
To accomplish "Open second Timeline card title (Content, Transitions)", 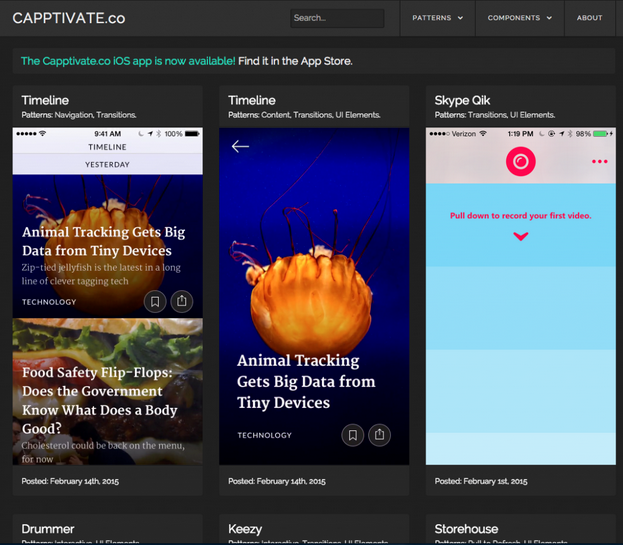I will pyautogui.click(x=252, y=100).
